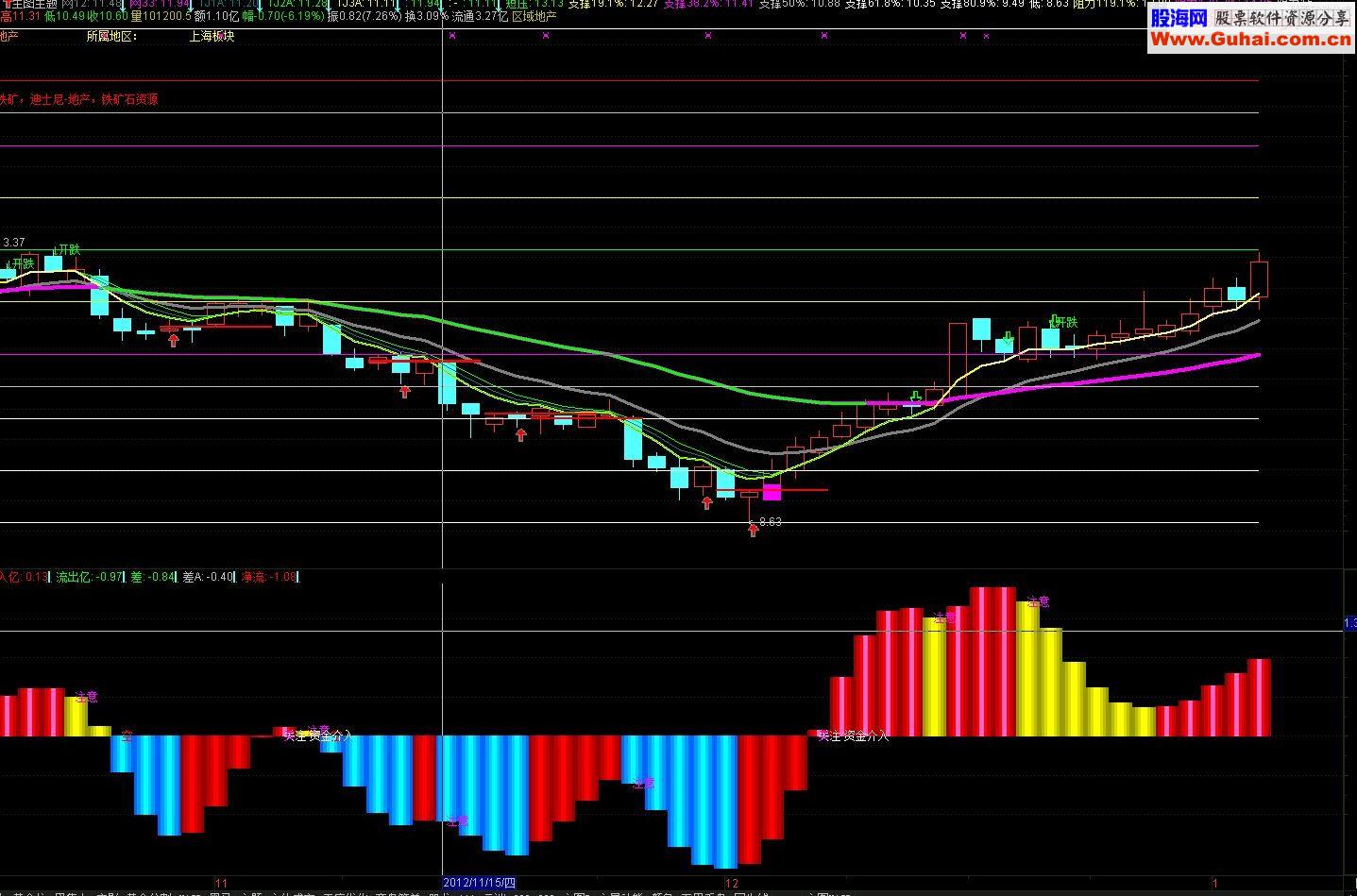Viewport: 1357px width, 896px height.
Task: Select the 支撑61.8%: 10.35 support level
Action: pyautogui.click(x=889, y=4)
